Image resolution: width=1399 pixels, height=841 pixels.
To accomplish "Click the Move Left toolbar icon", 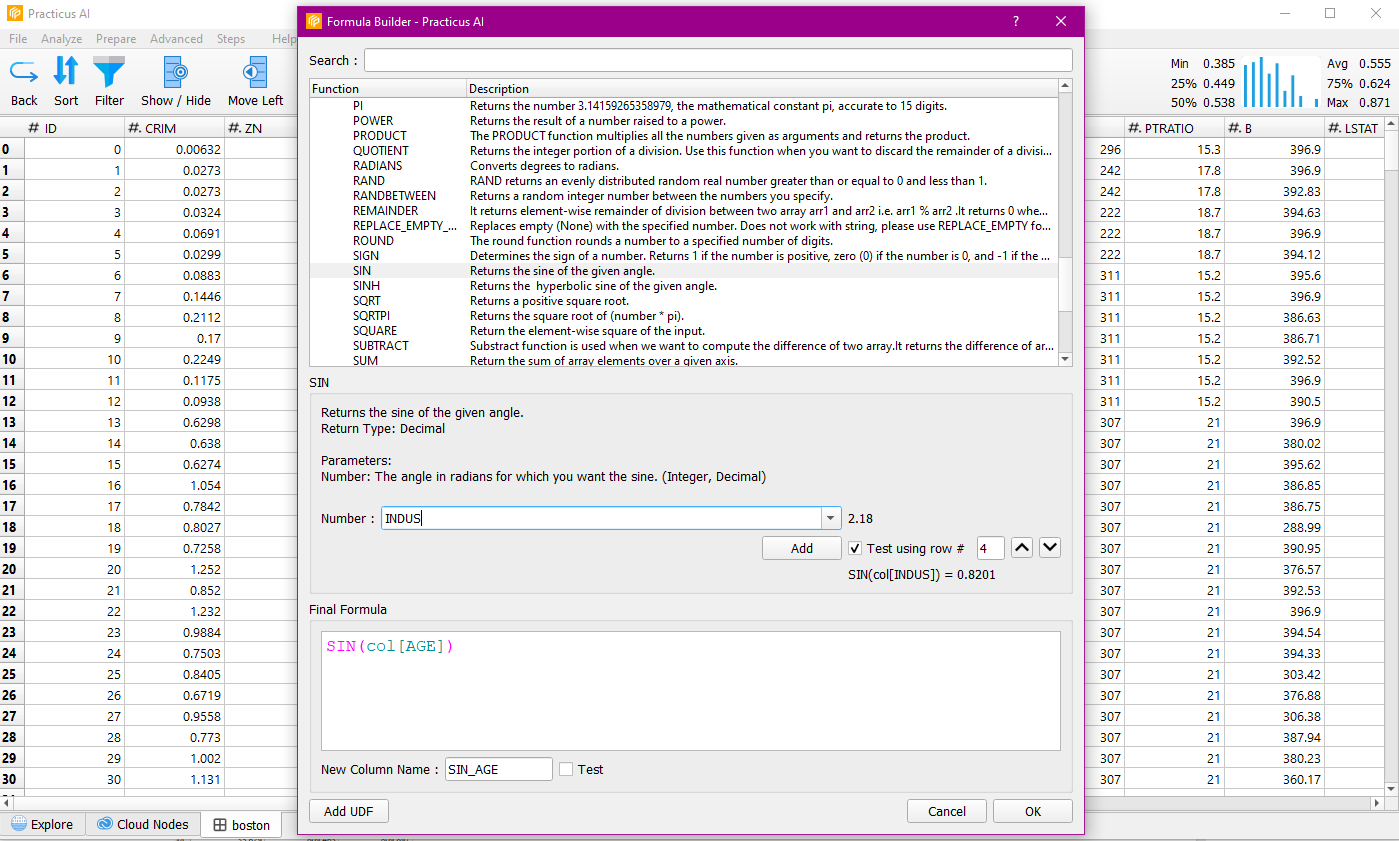I will tap(255, 71).
